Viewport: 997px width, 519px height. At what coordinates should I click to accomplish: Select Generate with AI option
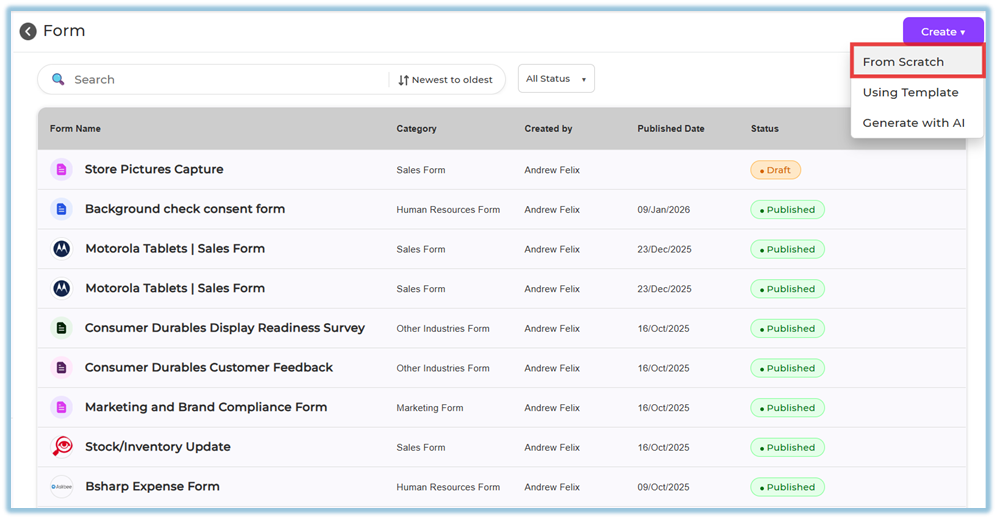[913, 123]
